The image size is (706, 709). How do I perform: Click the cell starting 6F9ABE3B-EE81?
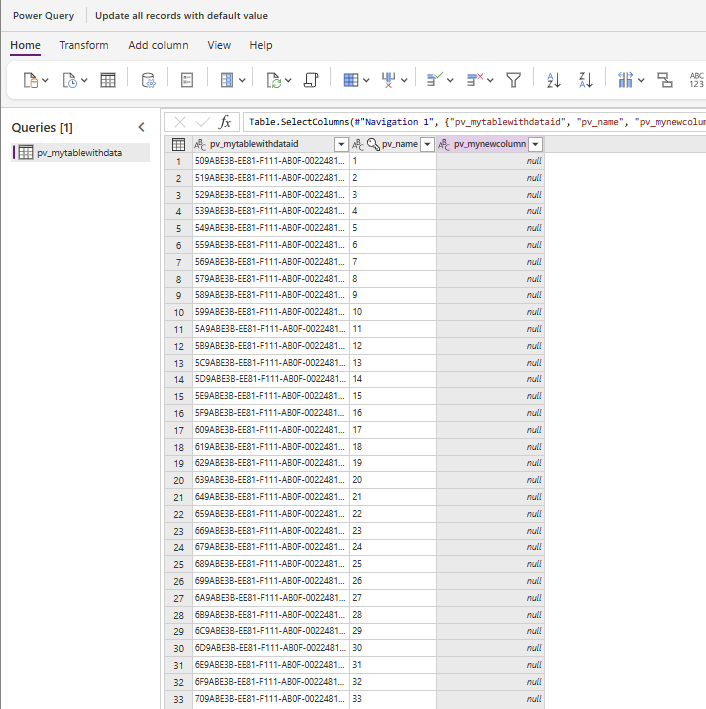click(x=271, y=681)
